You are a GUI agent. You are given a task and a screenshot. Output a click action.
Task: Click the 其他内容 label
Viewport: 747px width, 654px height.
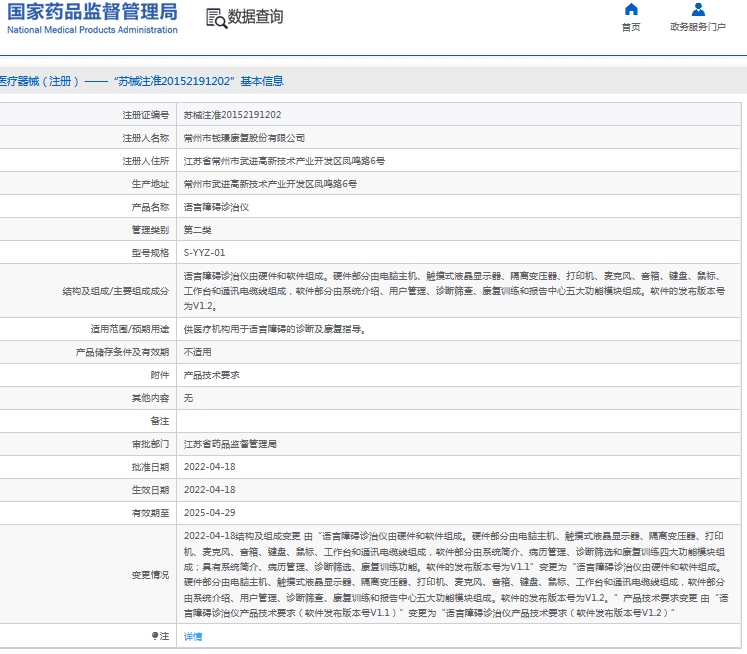151,398
